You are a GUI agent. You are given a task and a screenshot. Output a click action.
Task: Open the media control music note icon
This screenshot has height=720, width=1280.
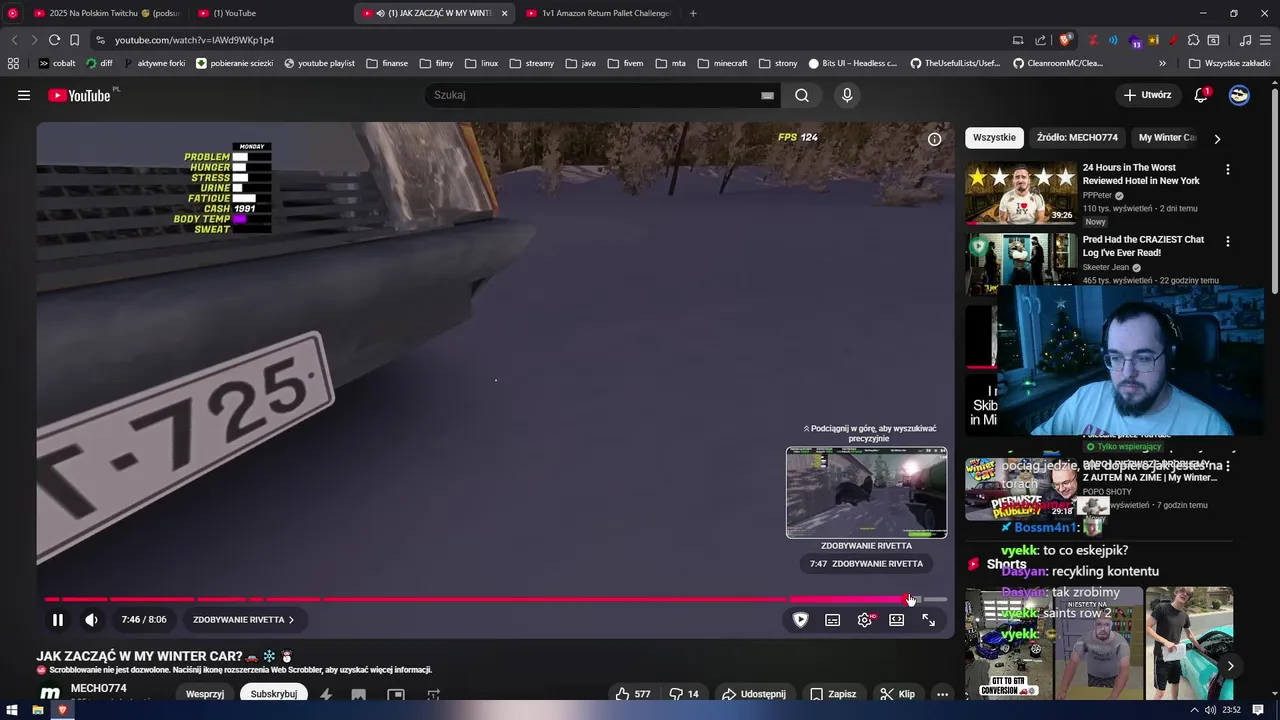1245,40
